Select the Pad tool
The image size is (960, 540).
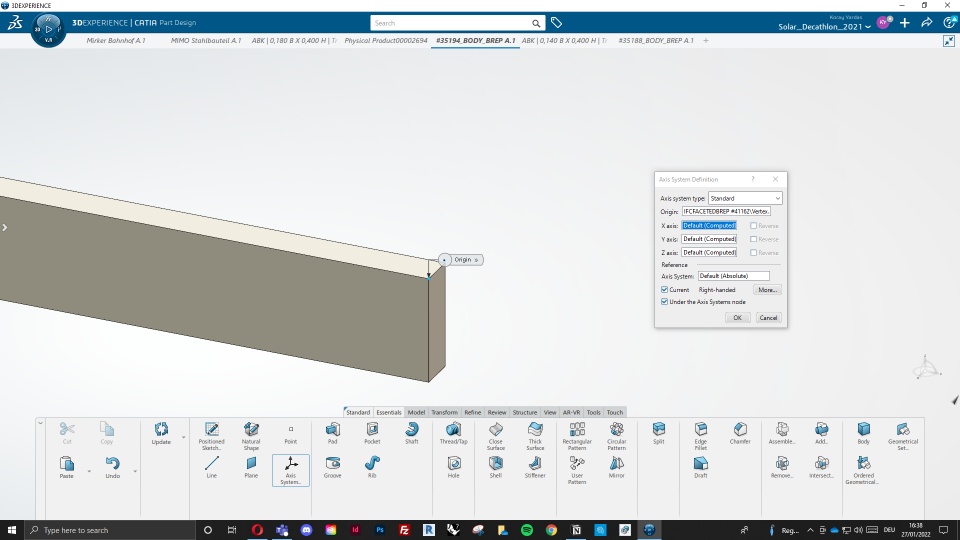(332, 430)
